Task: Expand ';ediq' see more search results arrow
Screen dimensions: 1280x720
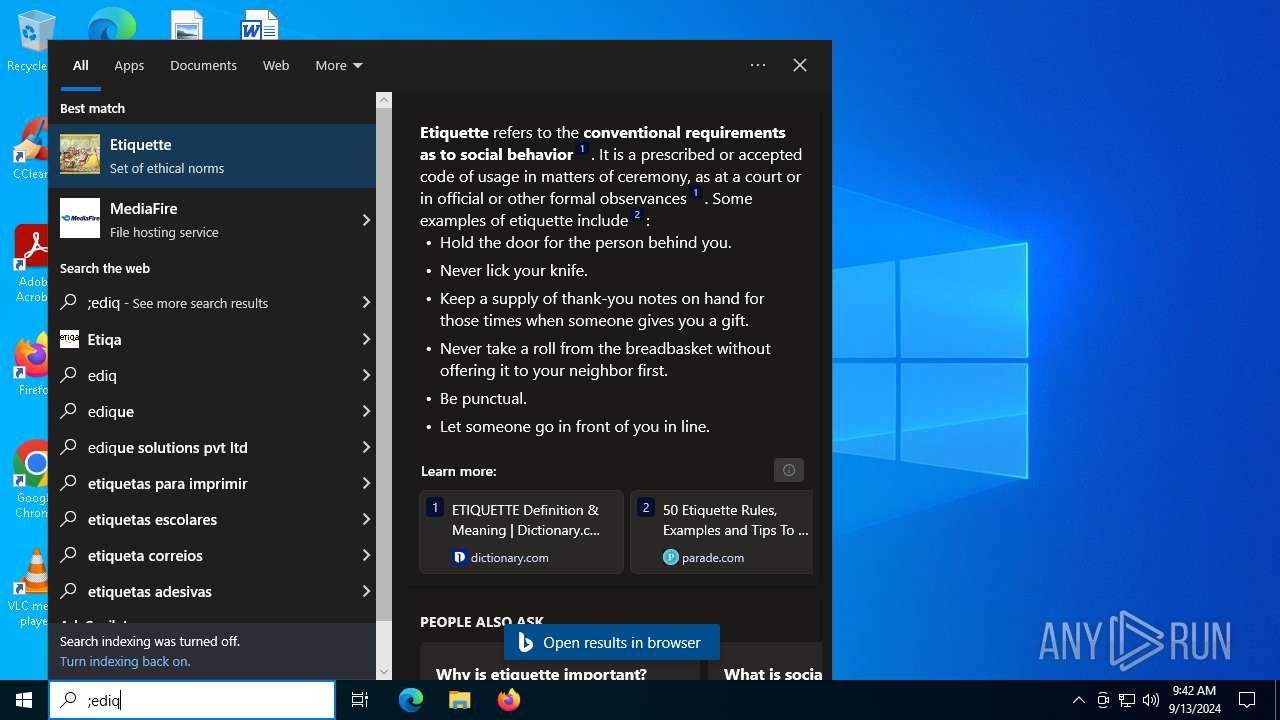Action: [x=366, y=303]
